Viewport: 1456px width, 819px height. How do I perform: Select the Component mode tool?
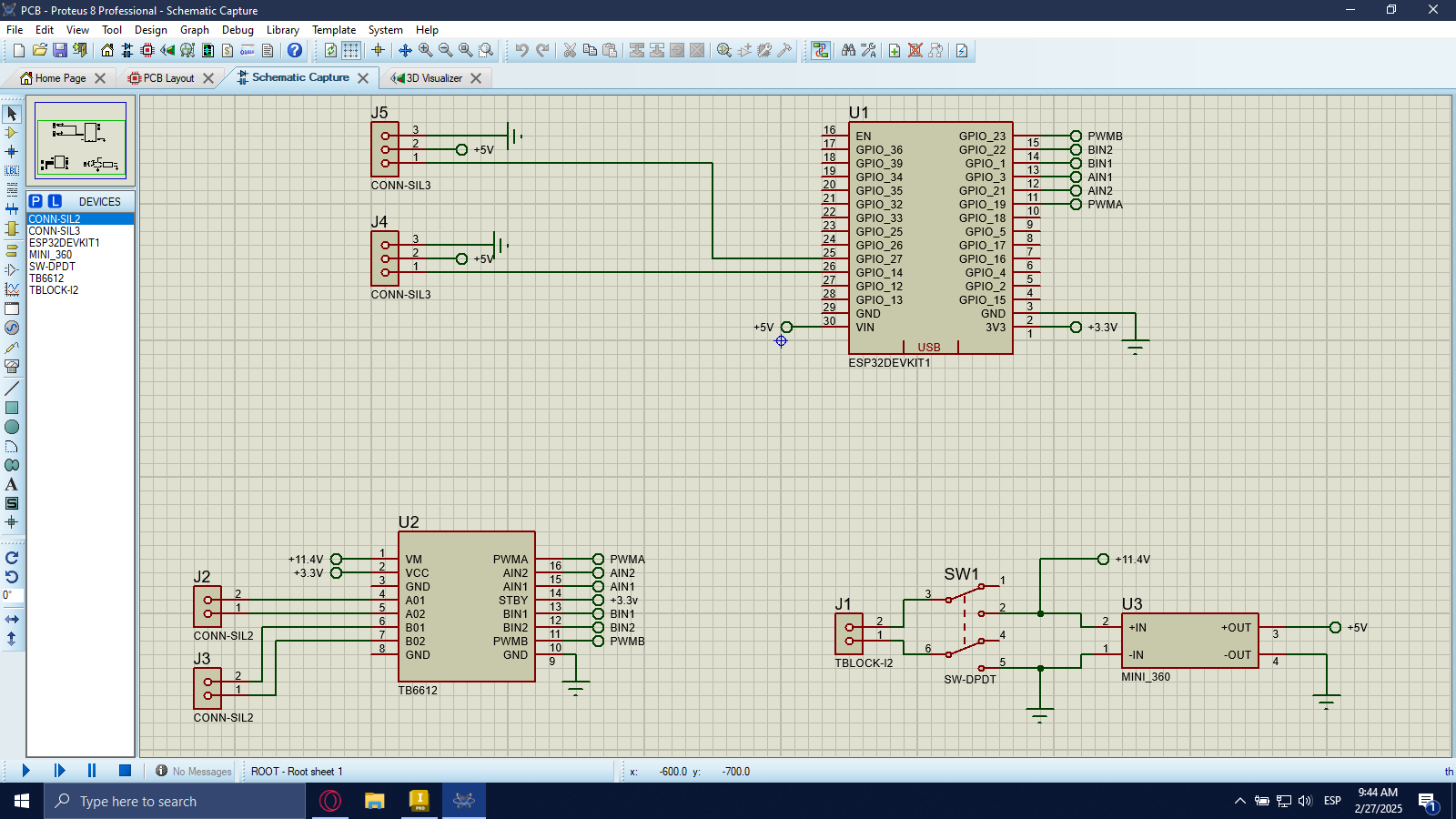point(12,133)
